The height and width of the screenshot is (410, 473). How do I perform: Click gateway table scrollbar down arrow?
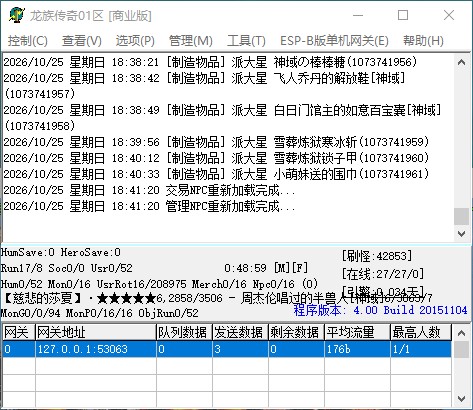click(x=462, y=398)
